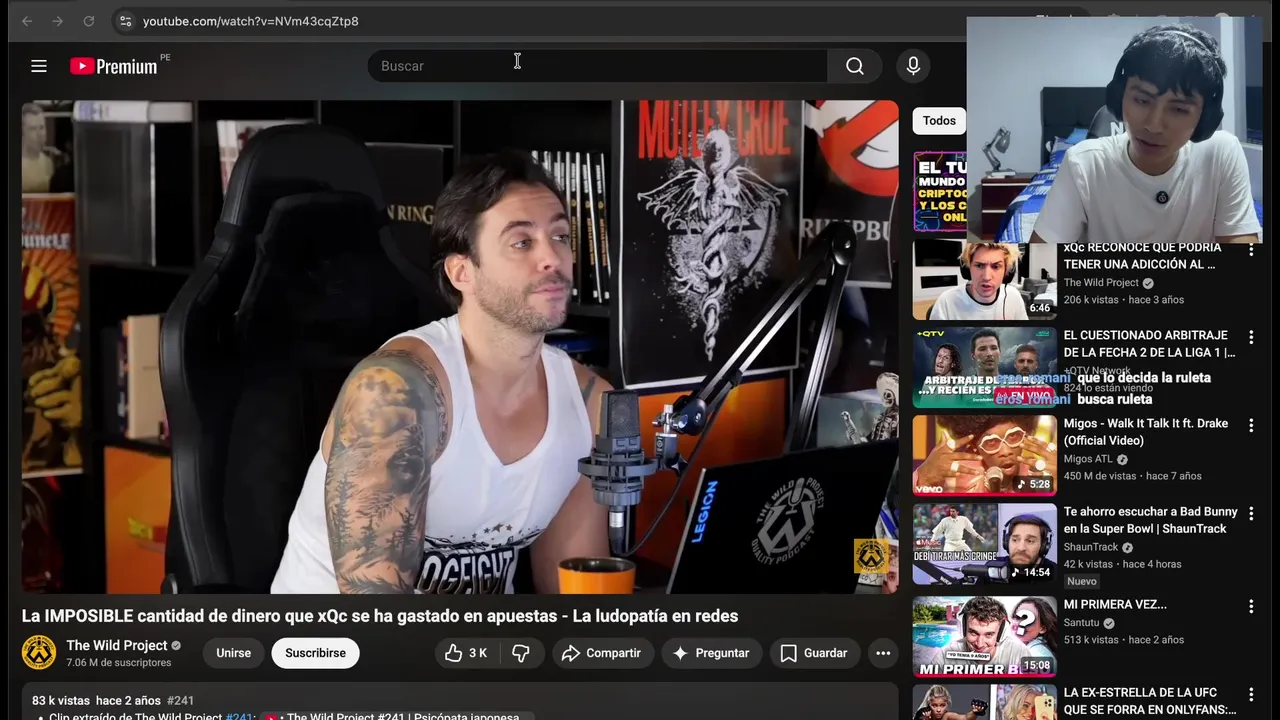This screenshot has width=1280, height=720.
Task: Select the Todos filter chip
Action: click(939, 121)
